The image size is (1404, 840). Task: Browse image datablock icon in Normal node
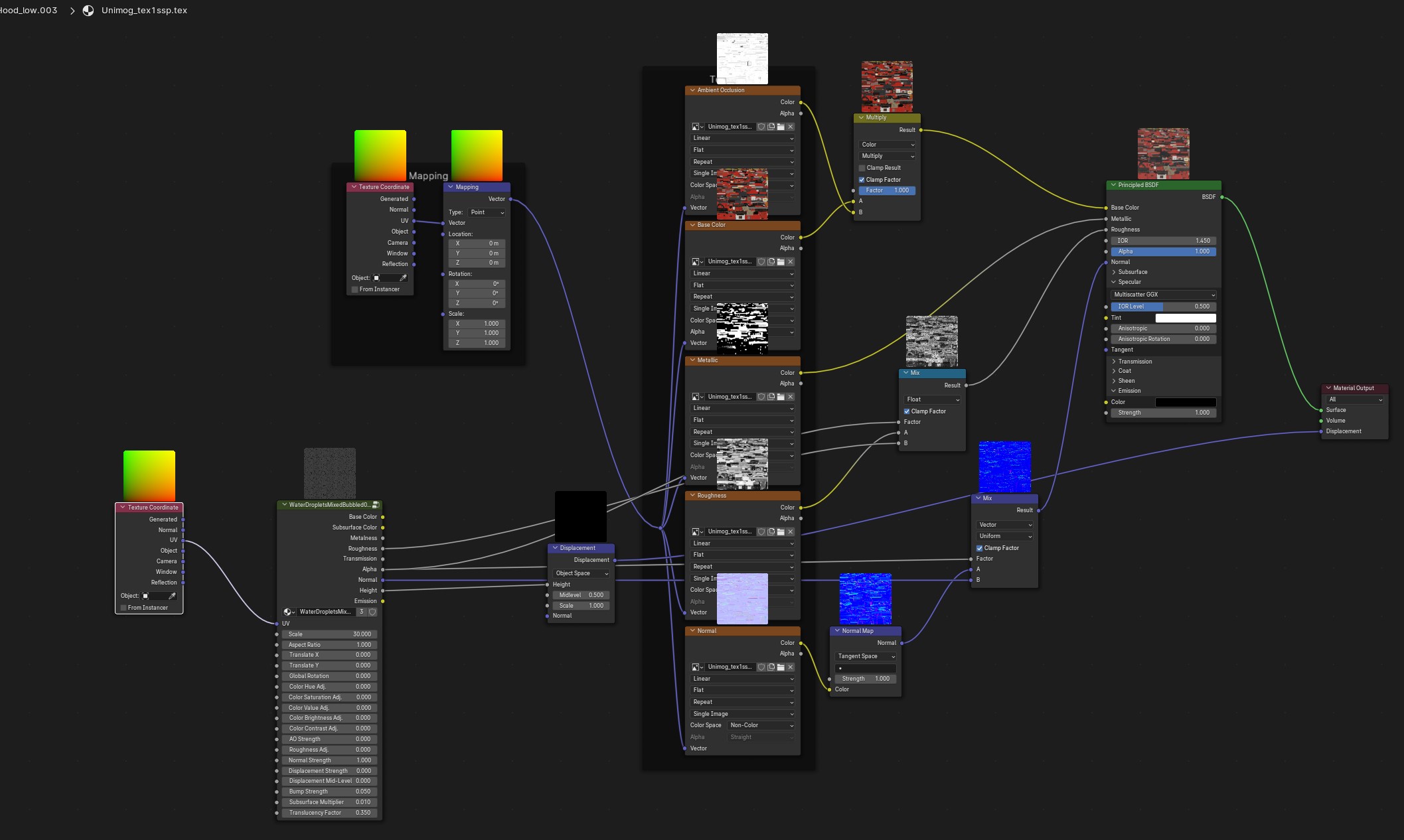(x=697, y=667)
